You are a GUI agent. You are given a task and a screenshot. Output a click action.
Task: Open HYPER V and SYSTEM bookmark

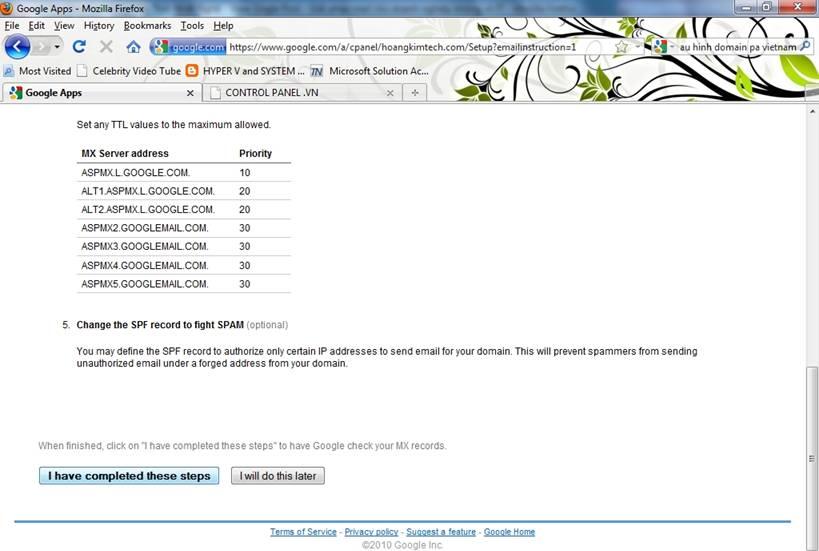(x=245, y=71)
